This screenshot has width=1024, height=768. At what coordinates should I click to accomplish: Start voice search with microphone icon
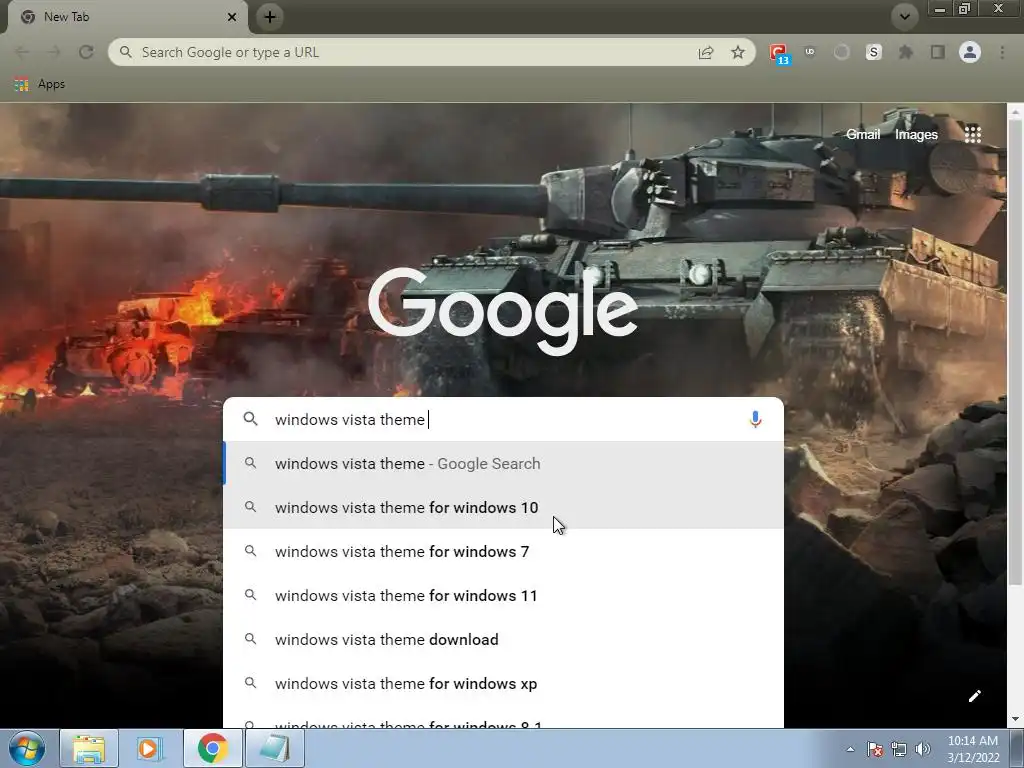756,419
